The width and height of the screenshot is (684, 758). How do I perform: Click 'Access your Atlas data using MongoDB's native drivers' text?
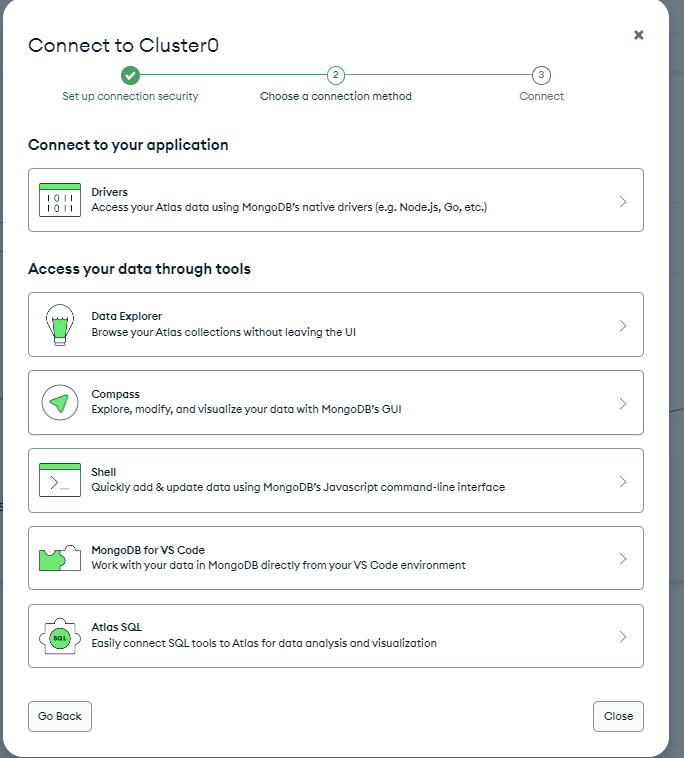point(289,207)
